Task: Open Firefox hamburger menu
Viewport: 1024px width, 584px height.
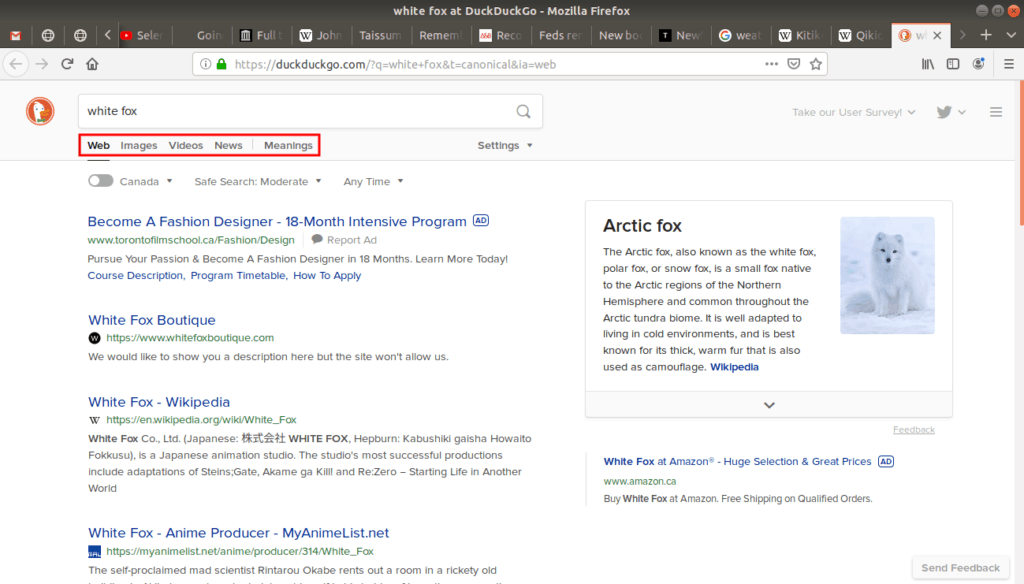Action: coord(1009,64)
